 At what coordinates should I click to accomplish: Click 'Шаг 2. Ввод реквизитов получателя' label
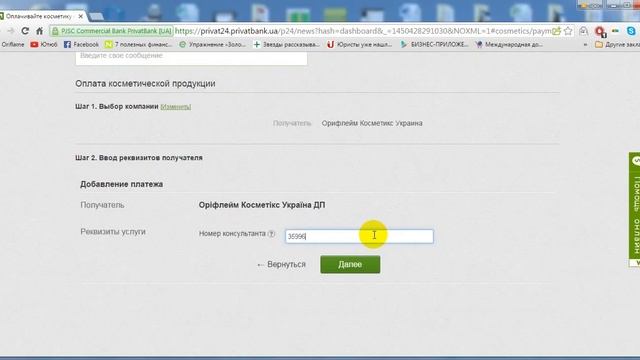click(139, 158)
